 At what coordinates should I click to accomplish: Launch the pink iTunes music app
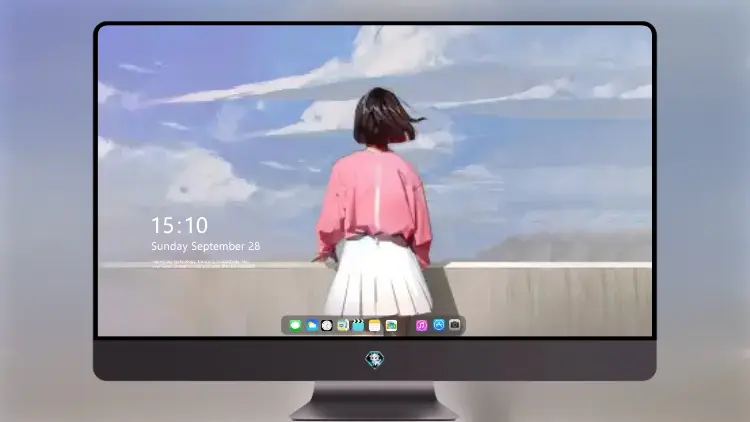pyautogui.click(x=421, y=325)
